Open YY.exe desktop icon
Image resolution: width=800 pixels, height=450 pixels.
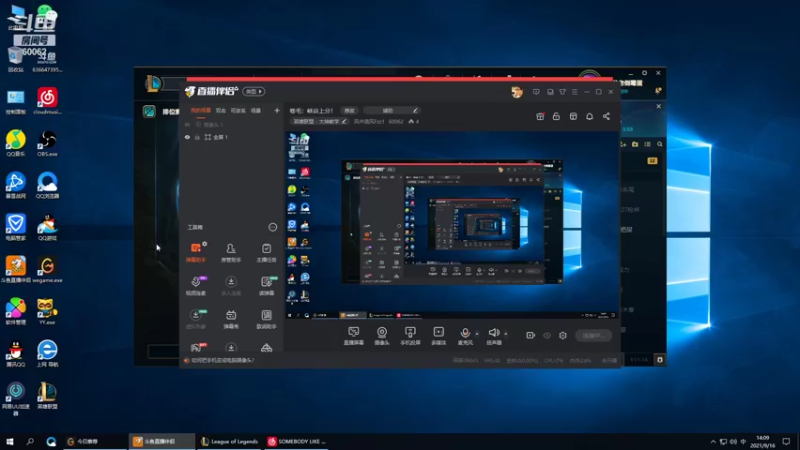47,312
